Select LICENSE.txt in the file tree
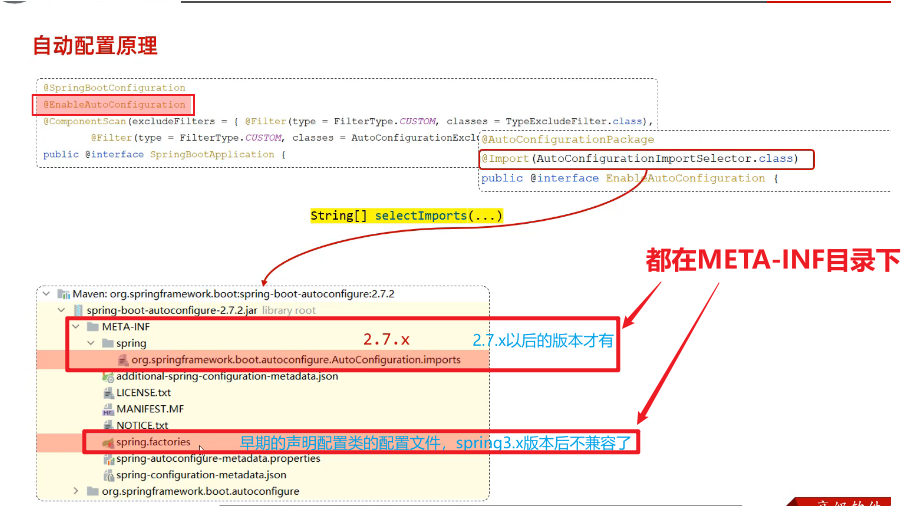924x517 pixels. 143,393
